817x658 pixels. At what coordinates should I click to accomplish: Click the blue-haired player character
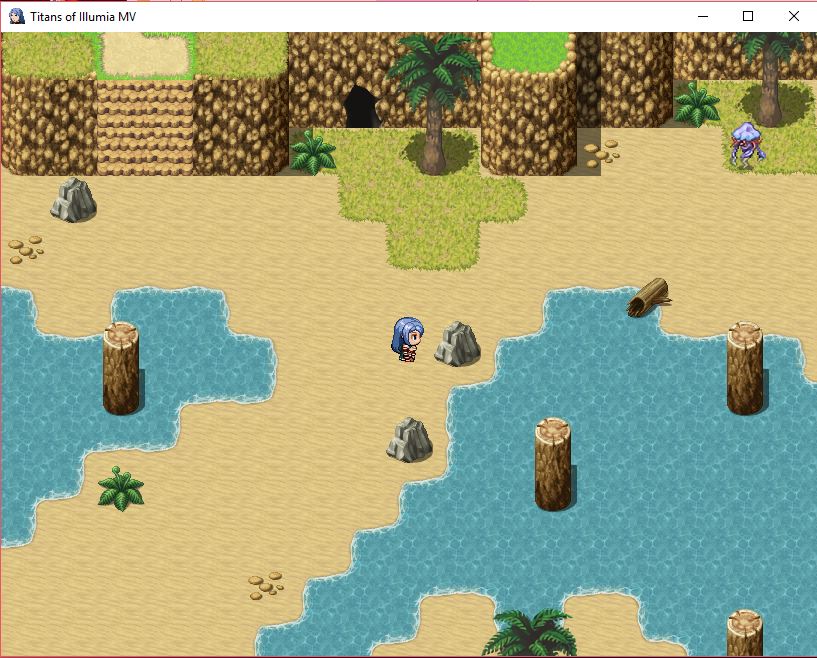pos(407,339)
